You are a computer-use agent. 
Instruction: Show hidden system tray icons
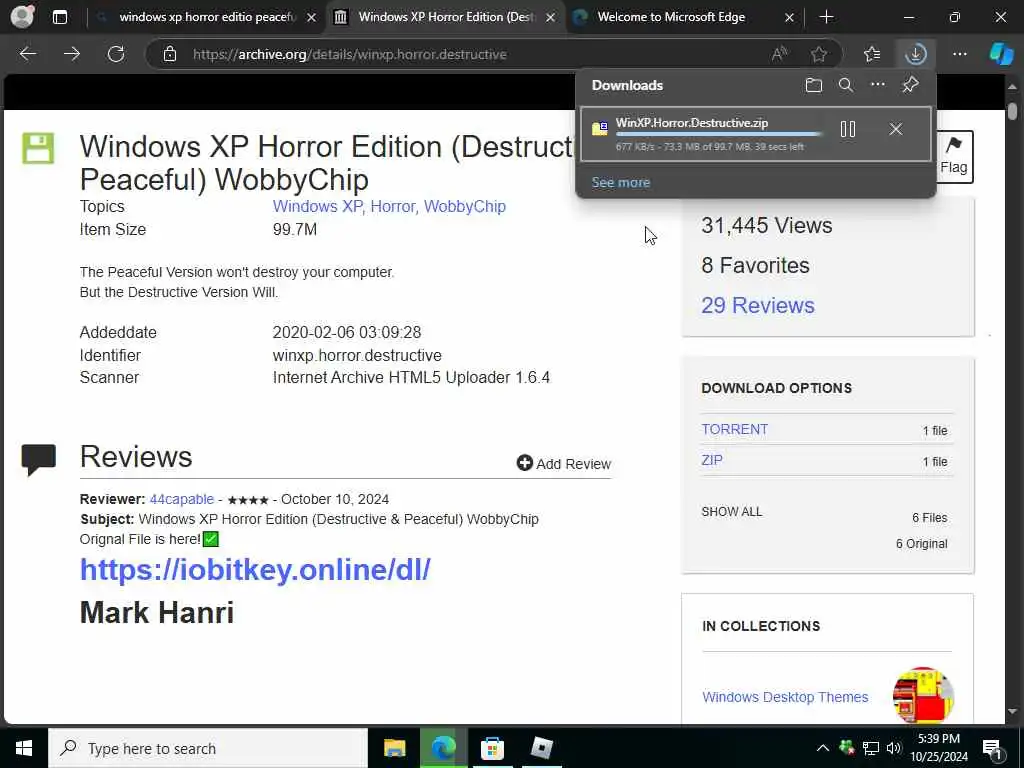click(823, 748)
